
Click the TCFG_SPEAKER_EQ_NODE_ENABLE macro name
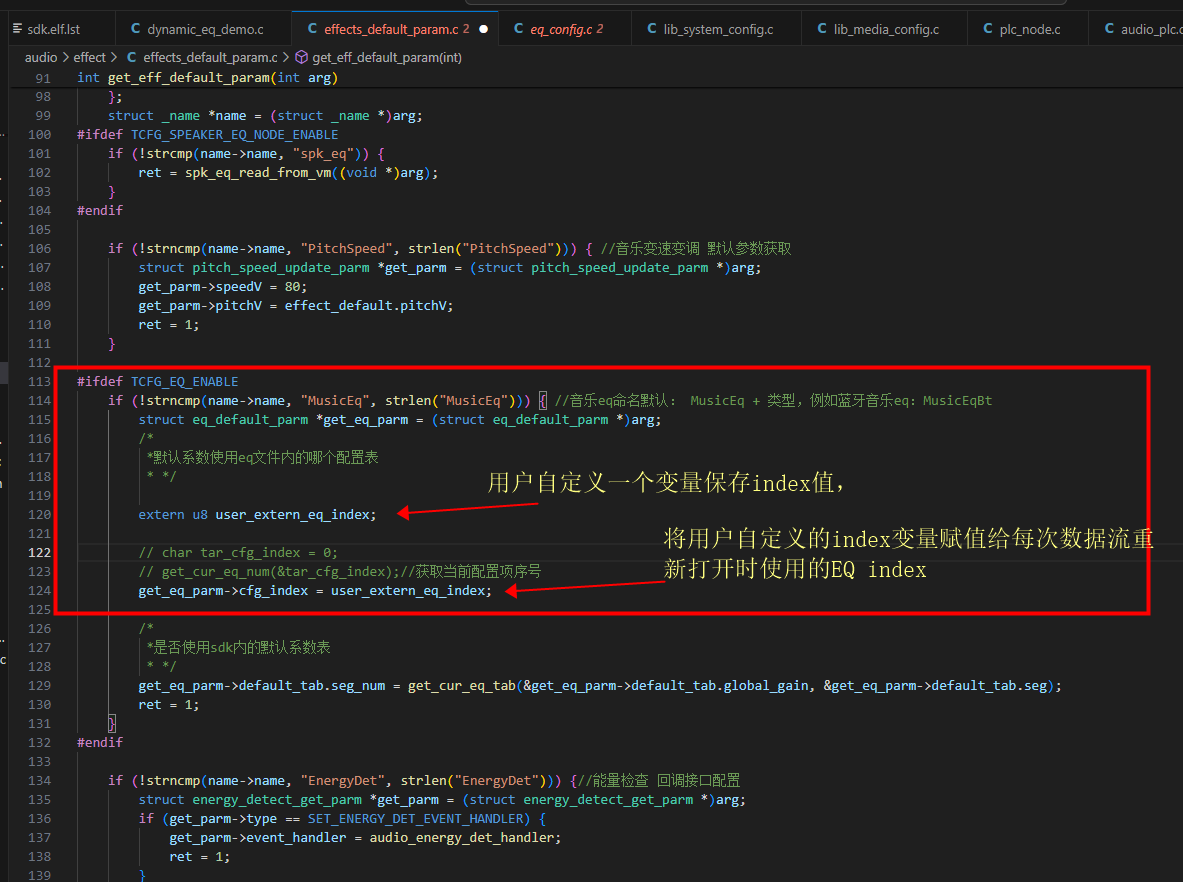click(235, 135)
